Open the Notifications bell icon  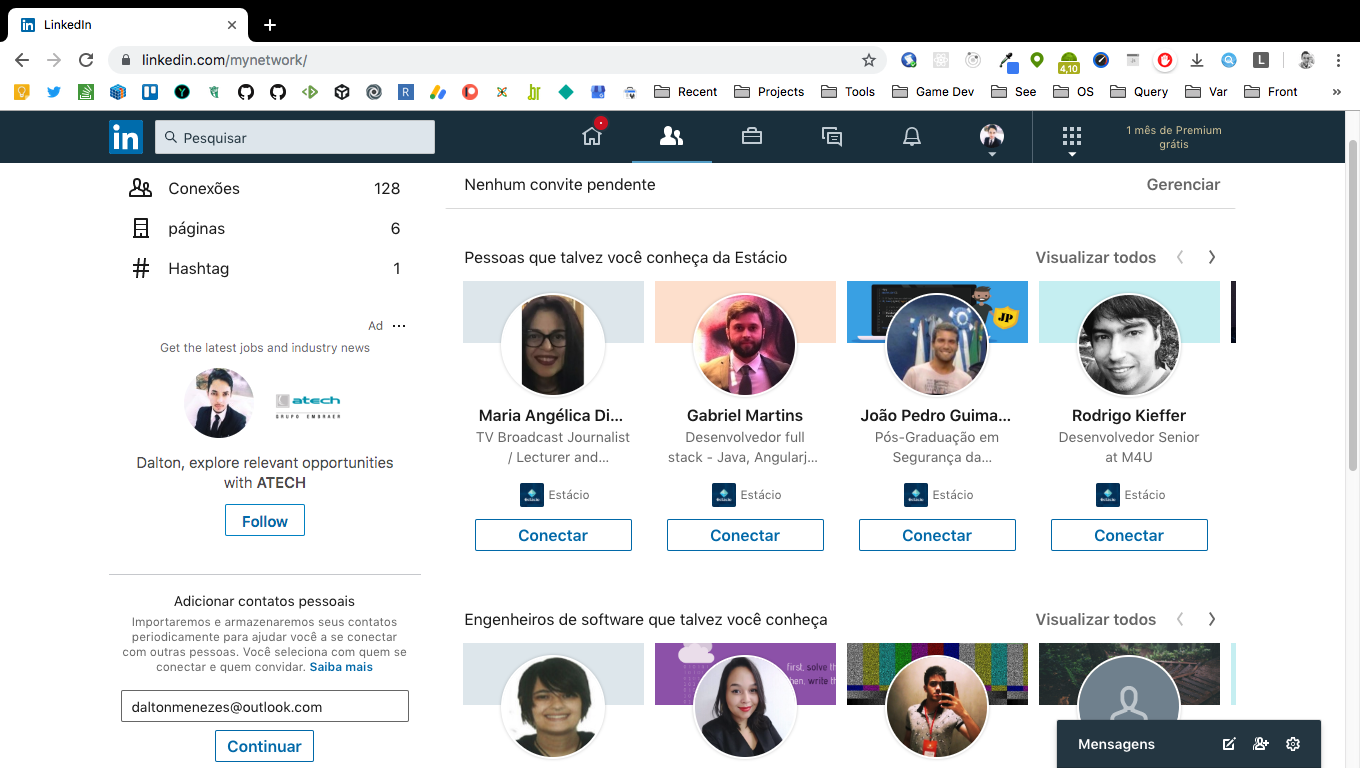point(911,136)
